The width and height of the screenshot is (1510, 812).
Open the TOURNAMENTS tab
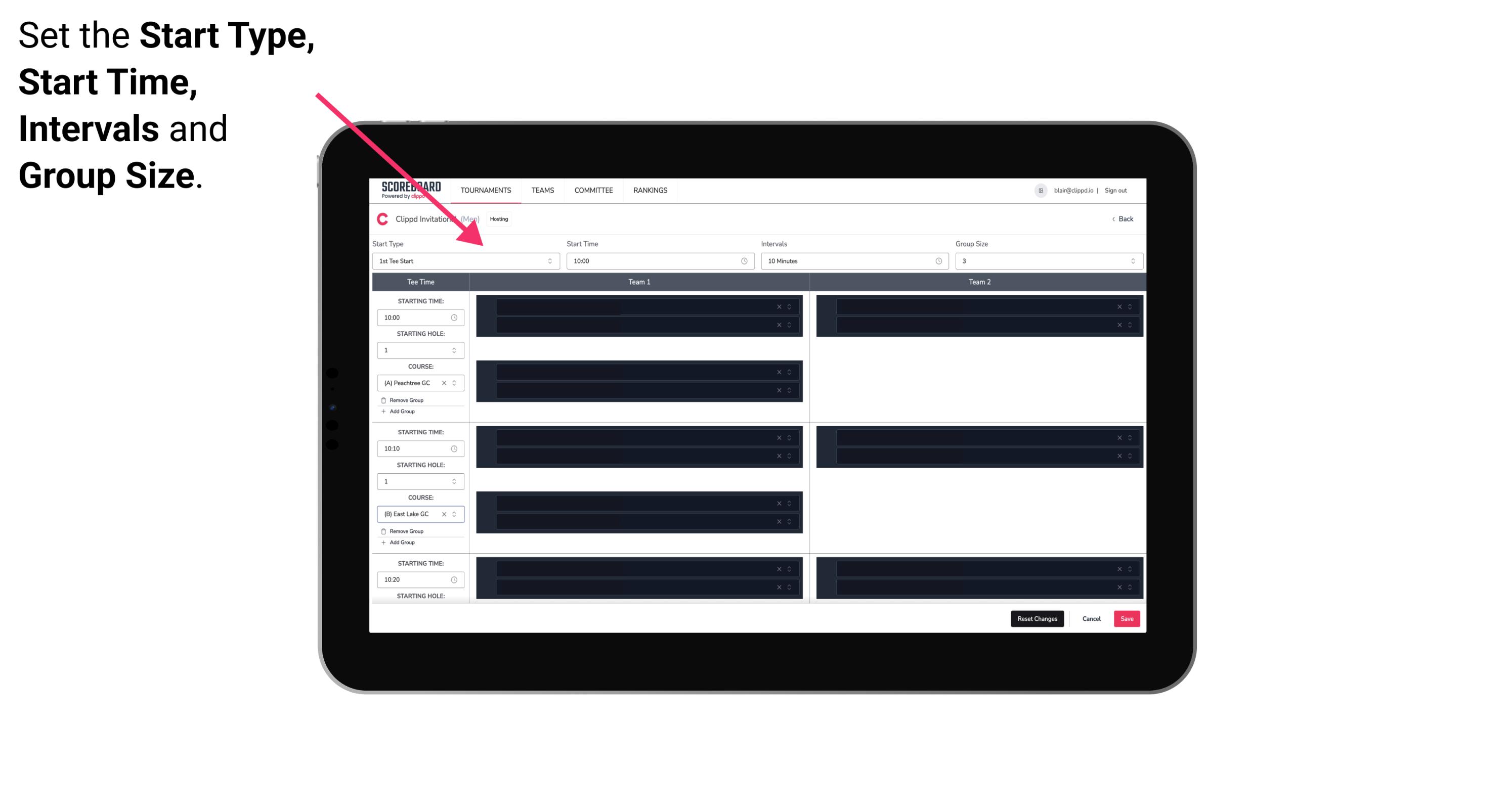click(x=485, y=190)
